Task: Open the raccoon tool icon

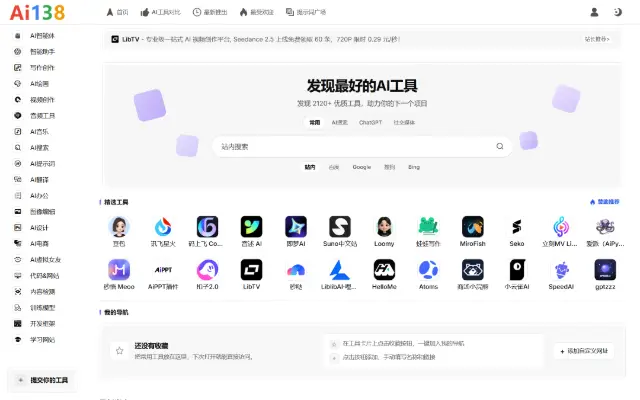Action: [473, 270]
